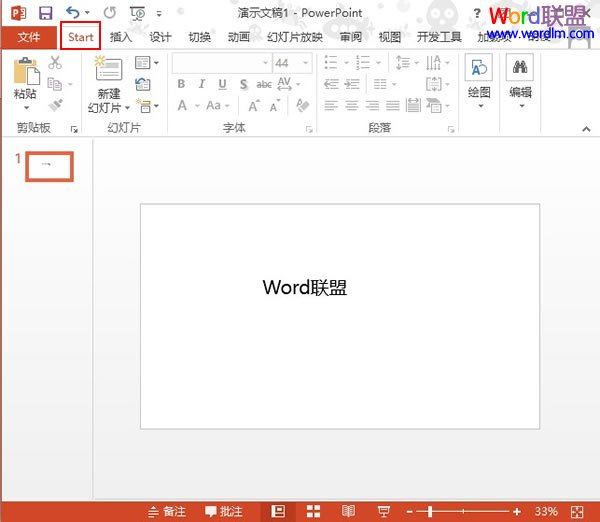Open PowerPoint Help question mark
This screenshot has height=522, width=600.
(477, 13)
